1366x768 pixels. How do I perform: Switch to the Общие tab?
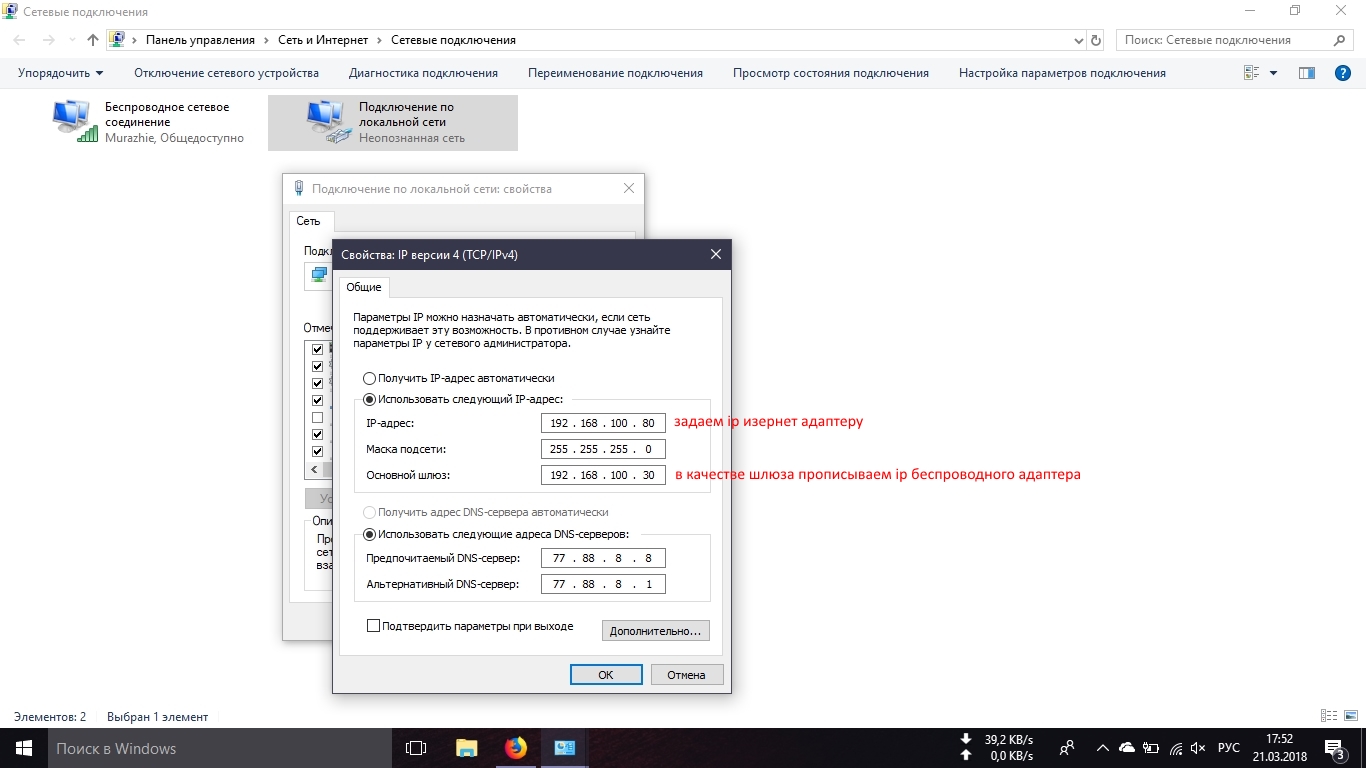364,287
